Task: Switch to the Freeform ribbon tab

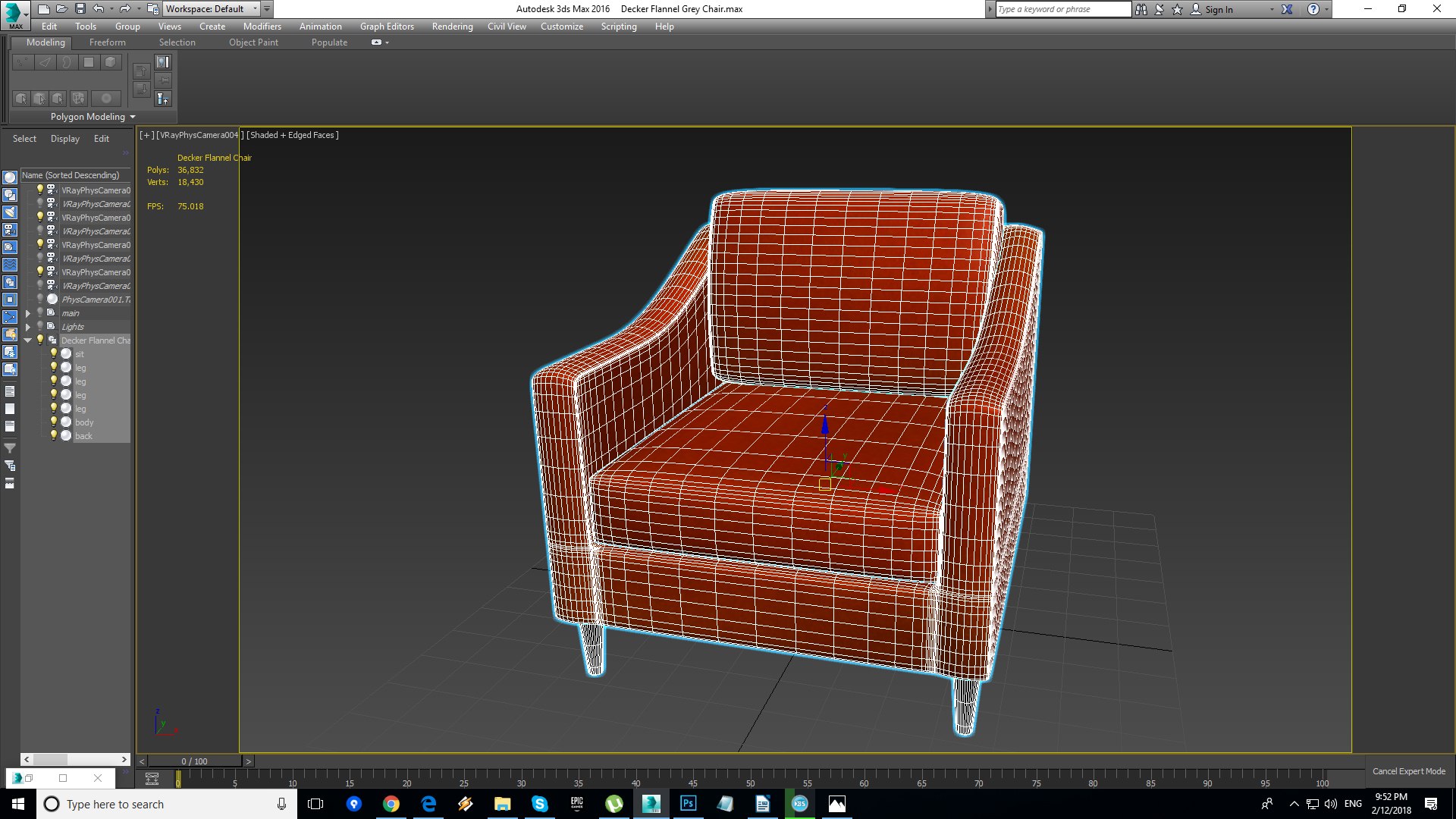Action: click(107, 42)
